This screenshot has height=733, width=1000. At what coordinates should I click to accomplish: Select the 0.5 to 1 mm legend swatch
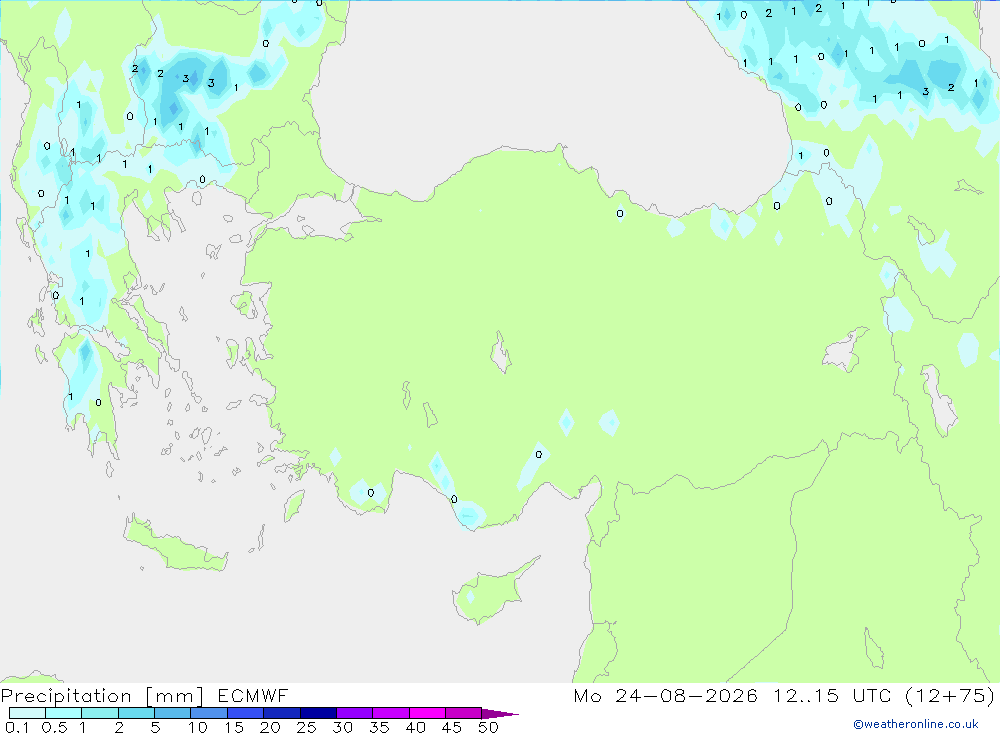(64, 713)
